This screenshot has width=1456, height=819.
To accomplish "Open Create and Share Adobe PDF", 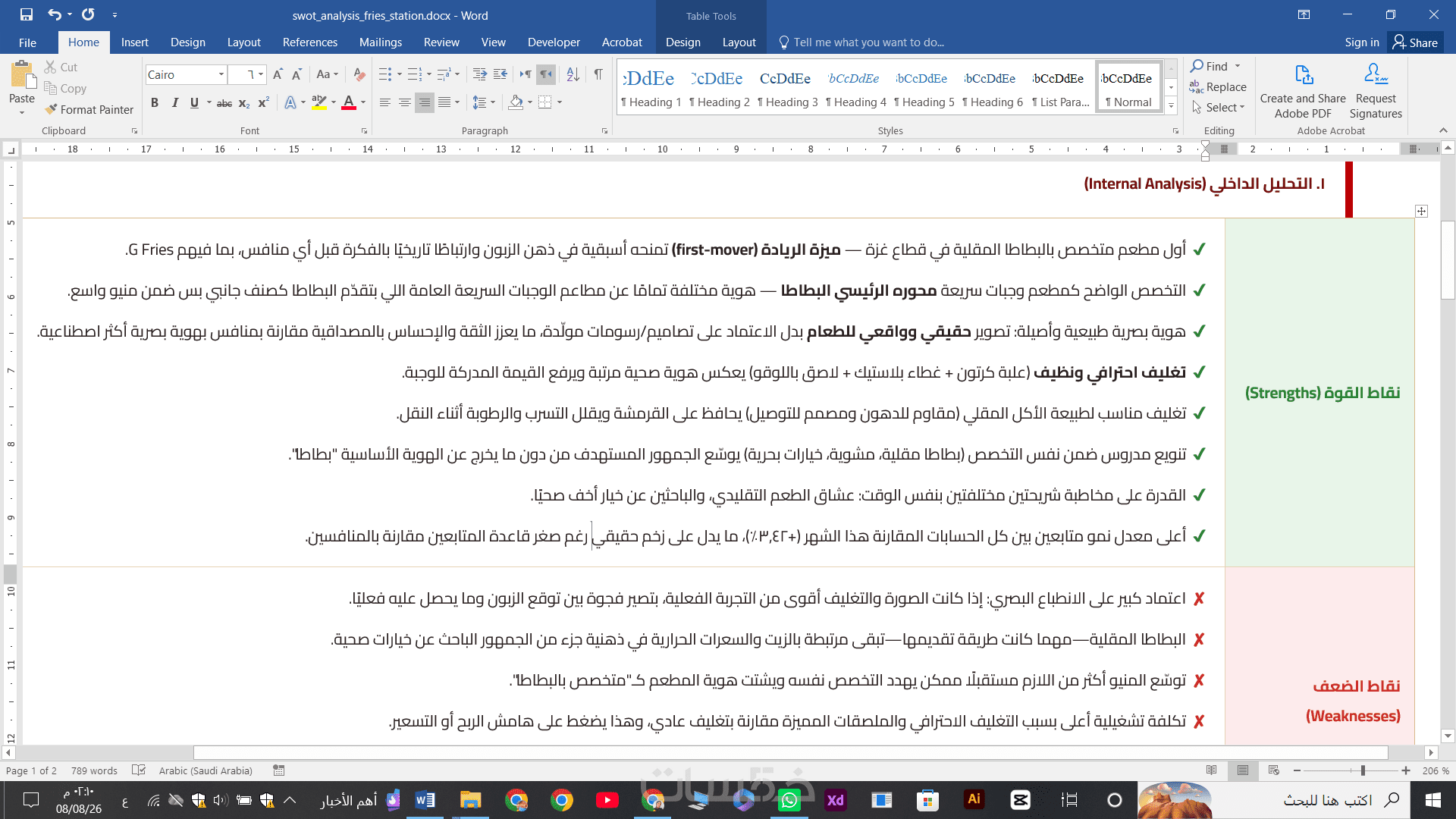I will tap(1303, 91).
